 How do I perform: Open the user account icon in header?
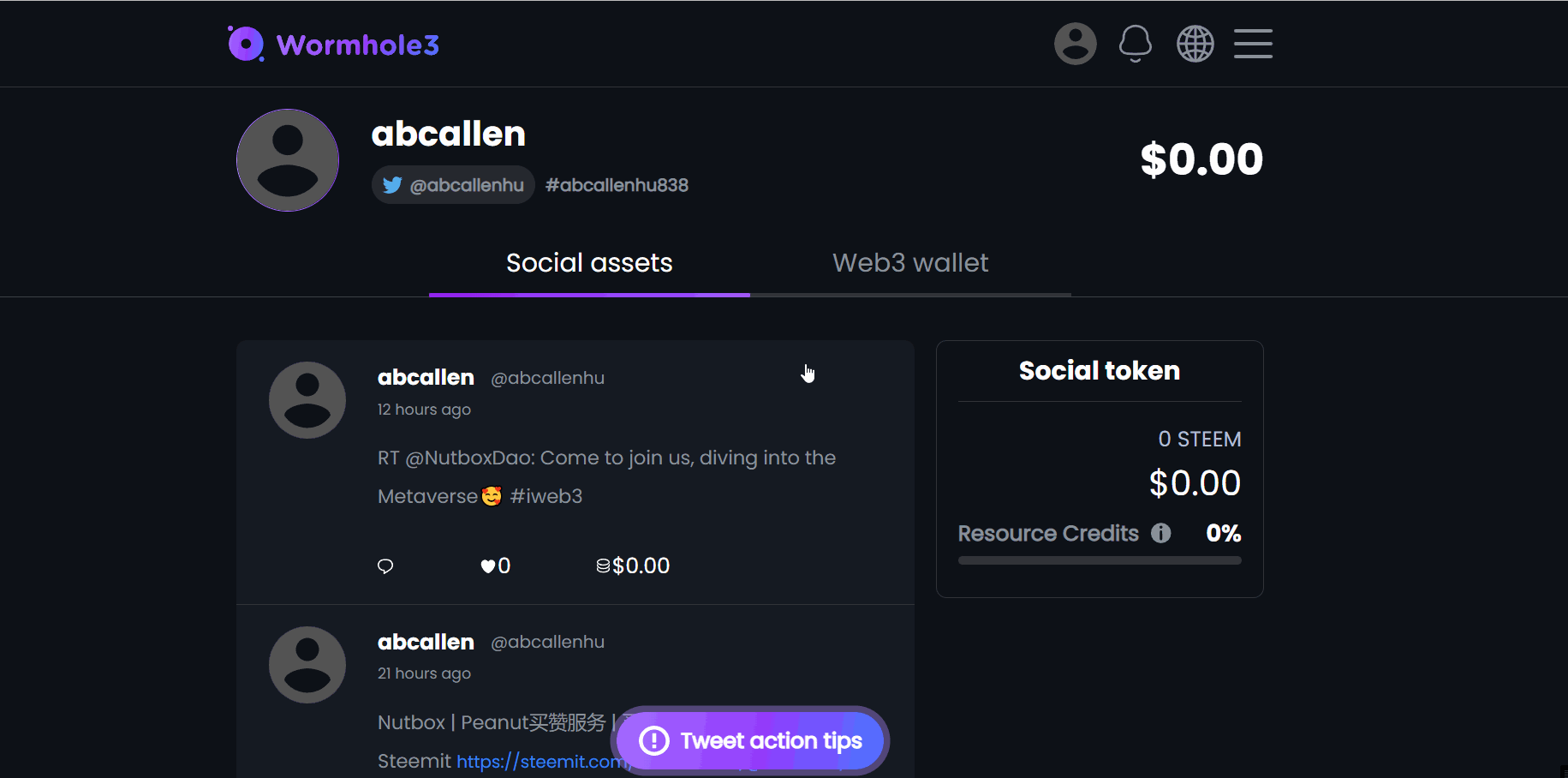1075,44
